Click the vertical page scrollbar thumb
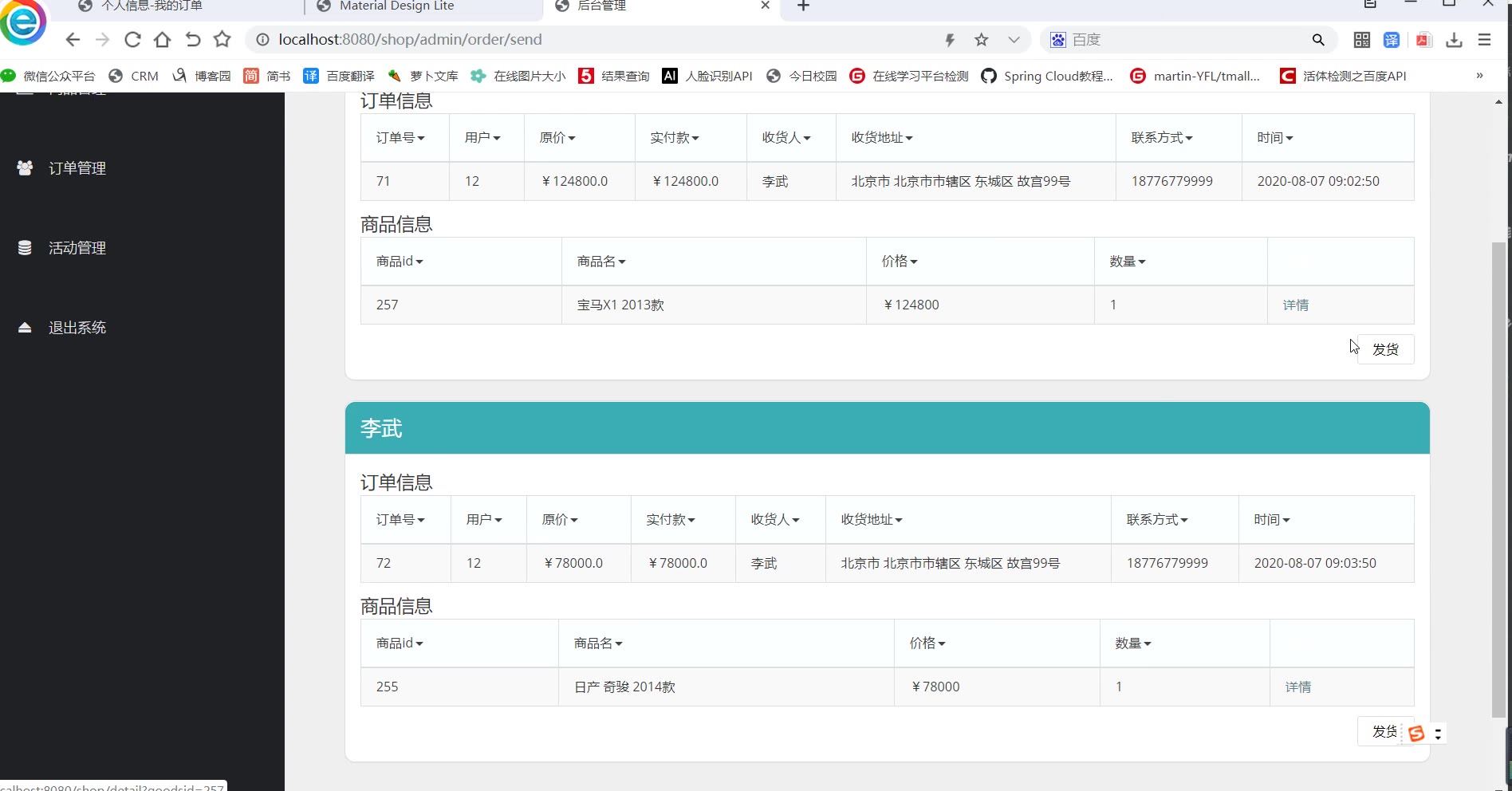The height and width of the screenshot is (791, 1512). 1498,478
